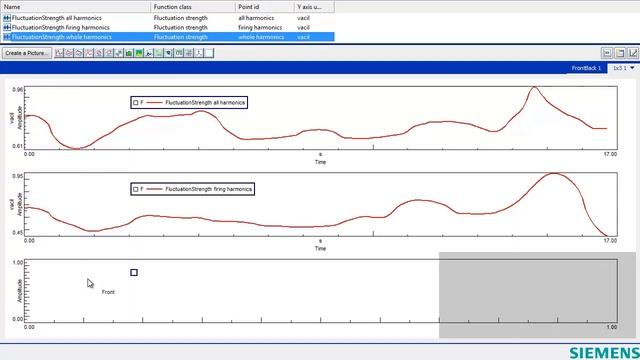Click icon of FluctuationStrength whole harmonics row

pos(7,37)
